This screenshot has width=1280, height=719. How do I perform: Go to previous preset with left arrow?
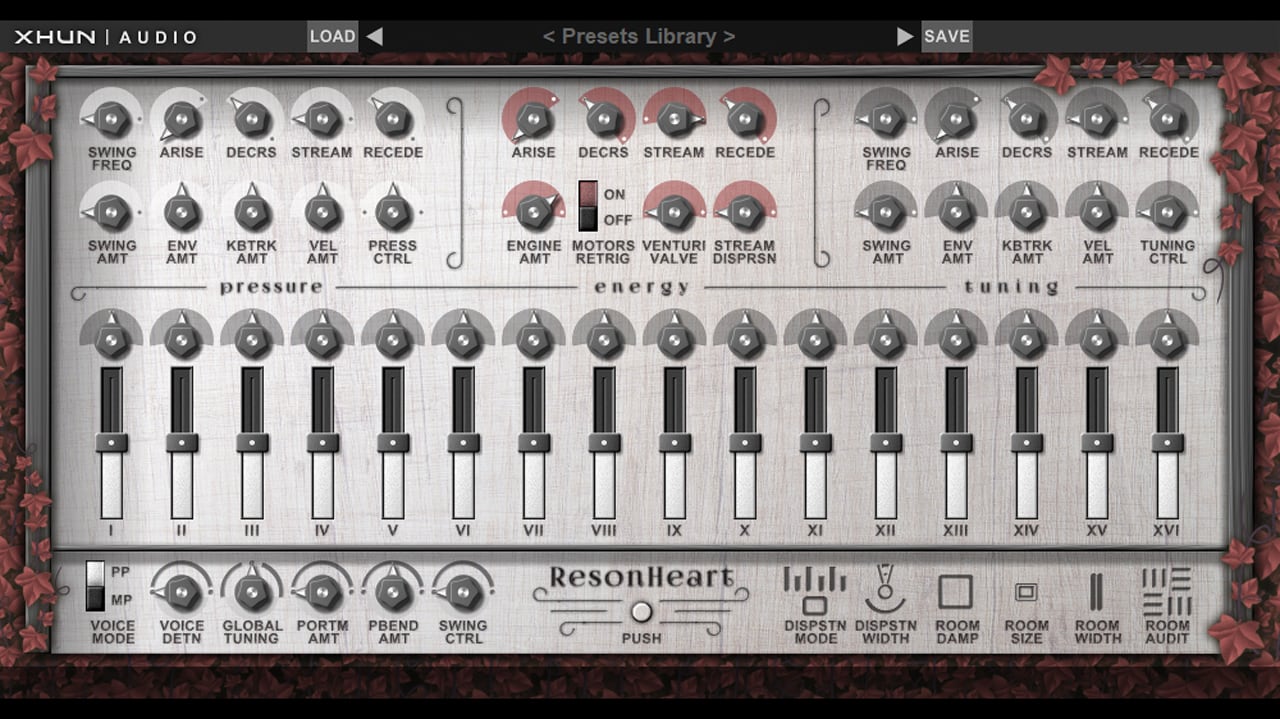(374, 37)
